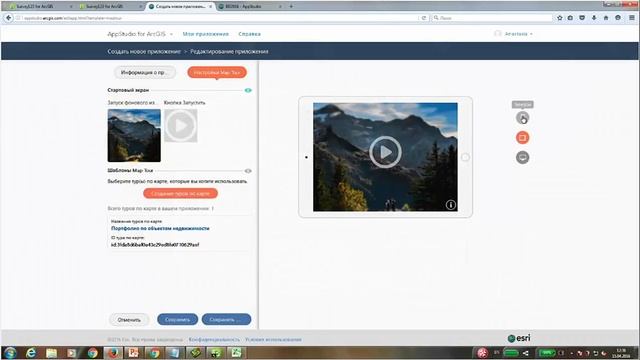Click the esri logo in footer
The height and width of the screenshot is (360, 640).
(519, 338)
